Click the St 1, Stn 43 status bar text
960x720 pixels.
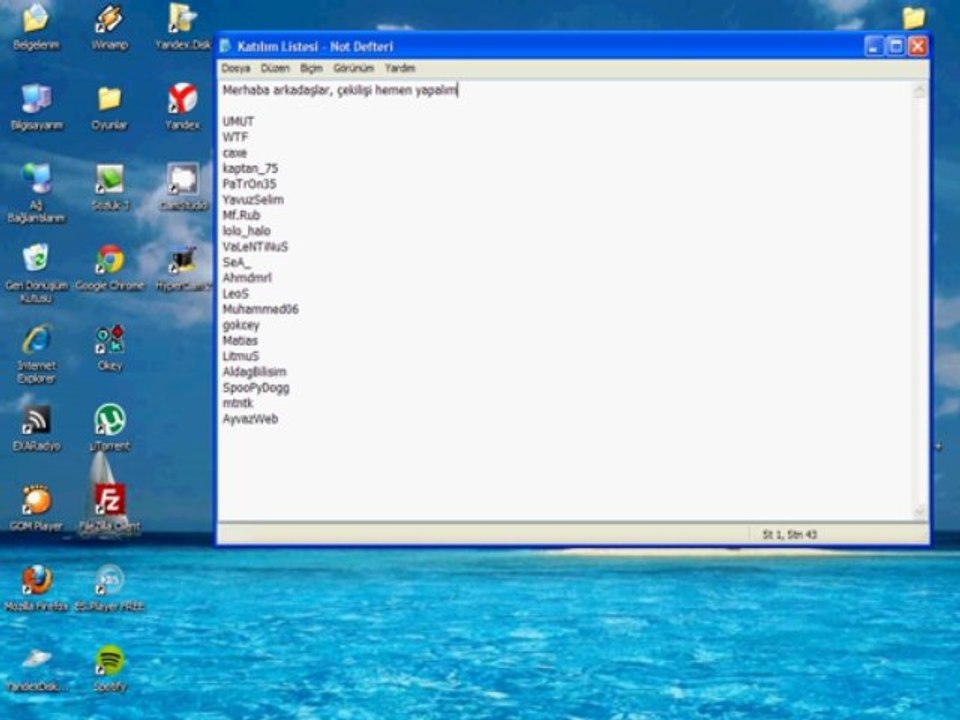click(x=790, y=534)
